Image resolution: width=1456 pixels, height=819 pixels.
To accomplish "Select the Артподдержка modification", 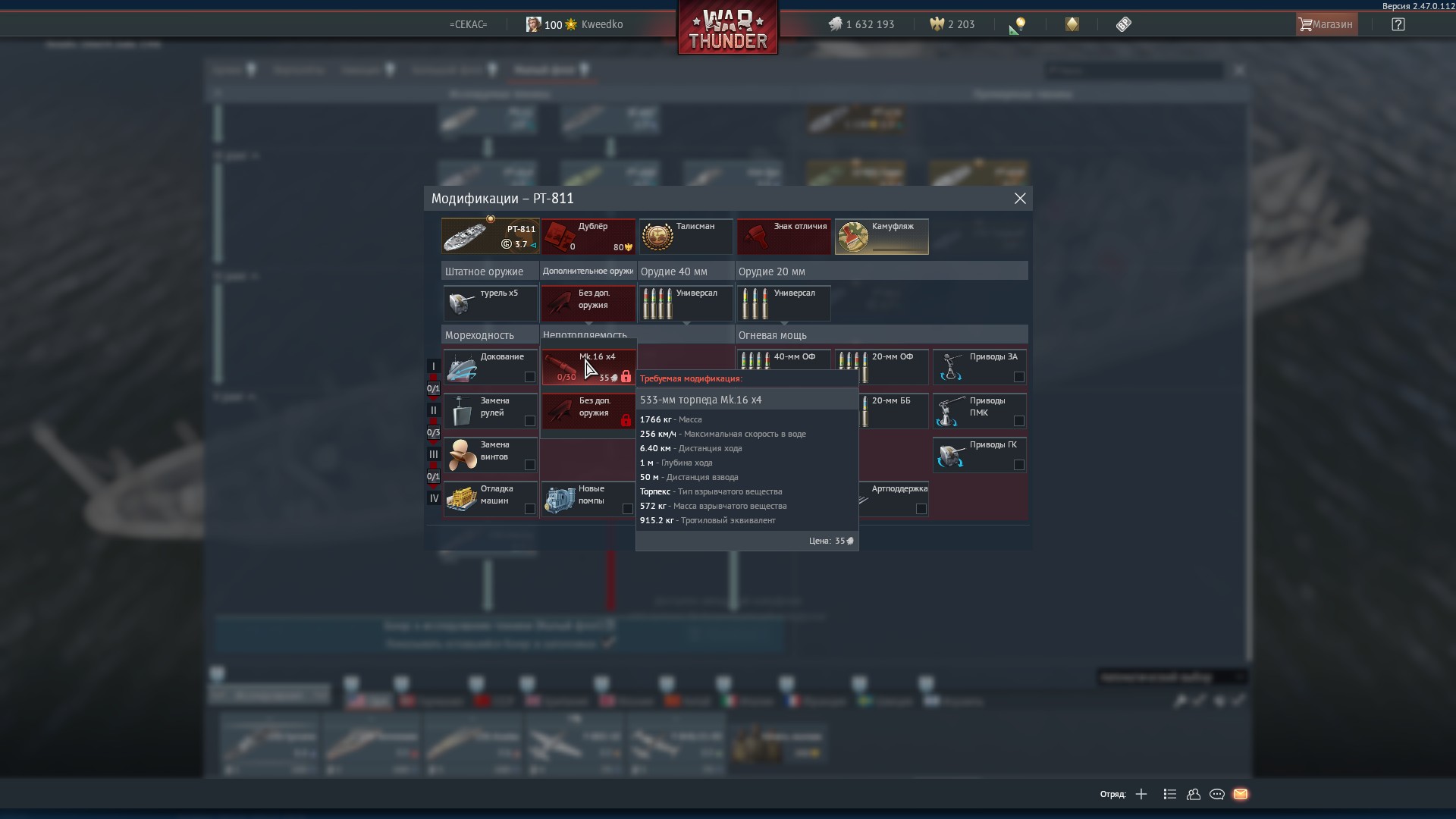I will click(x=893, y=498).
